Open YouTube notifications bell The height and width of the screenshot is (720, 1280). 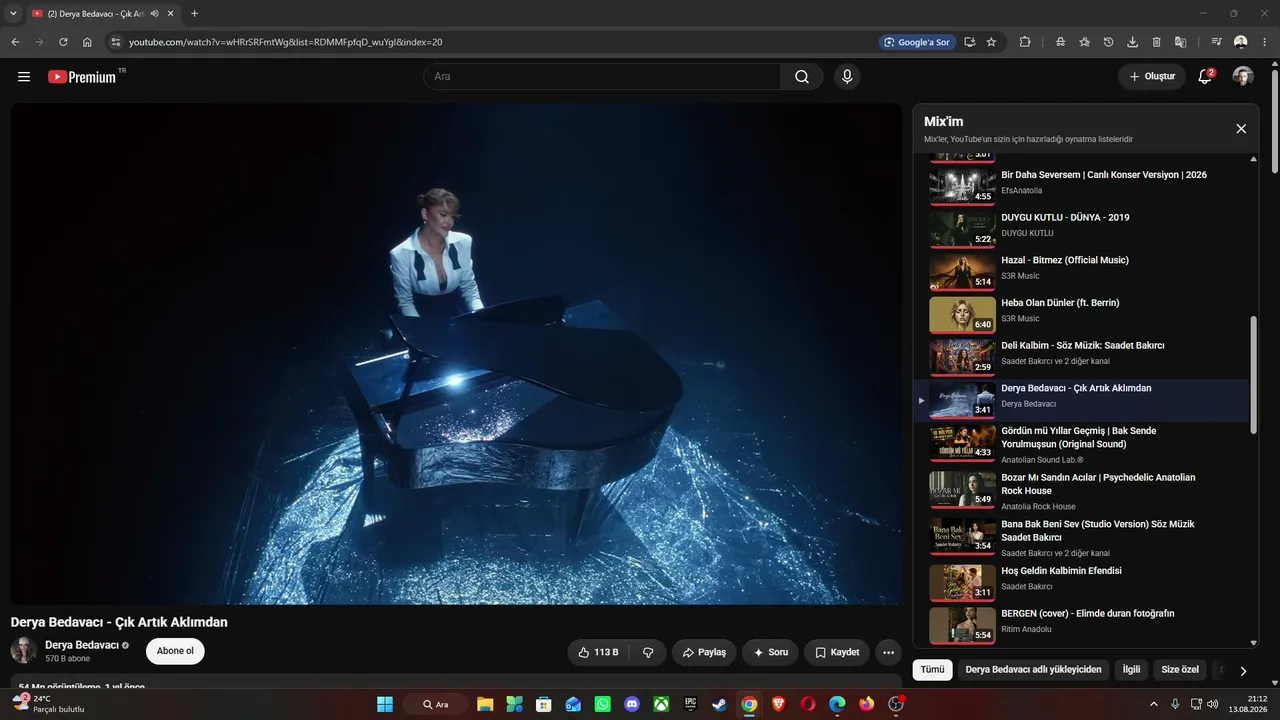point(1205,76)
